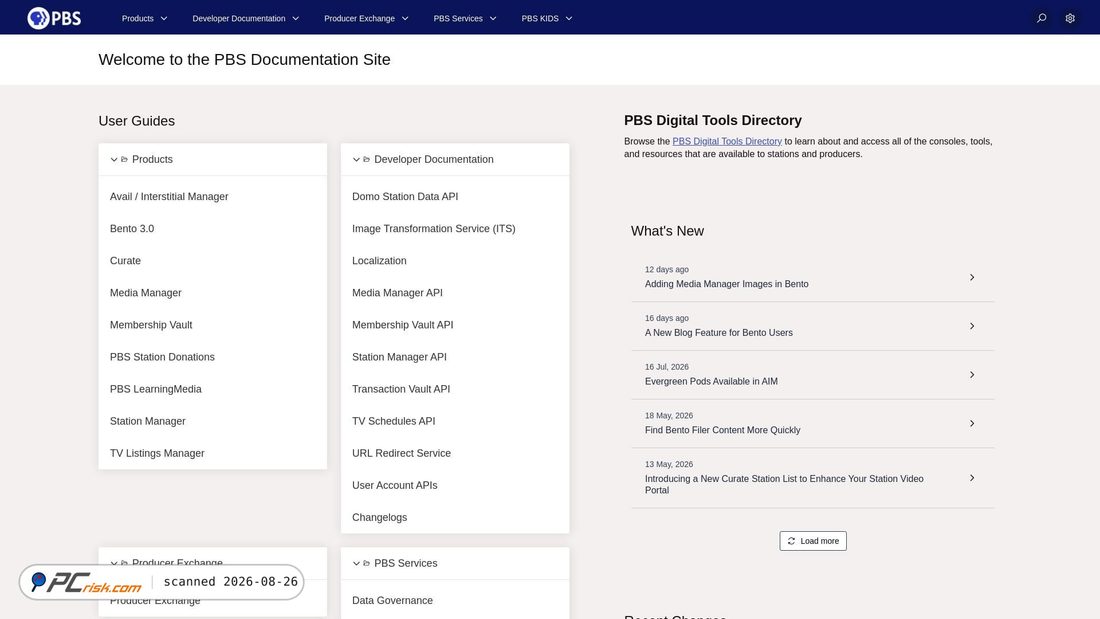
Task: Open the PBS Services card title
Action: (x=405, y=563)
